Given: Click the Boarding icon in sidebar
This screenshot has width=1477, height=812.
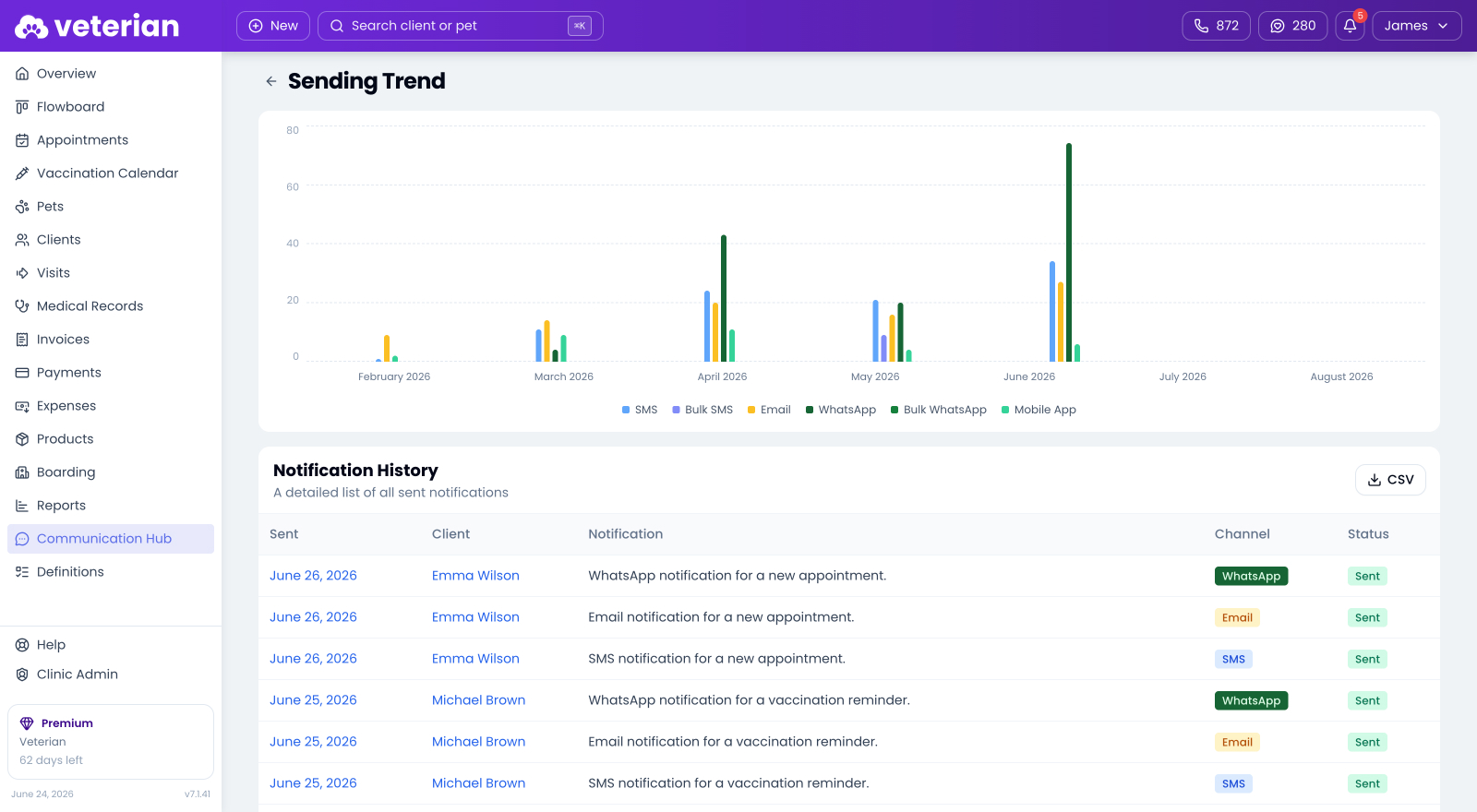Looking at the screenshot, I should click(x=22, y=472).
